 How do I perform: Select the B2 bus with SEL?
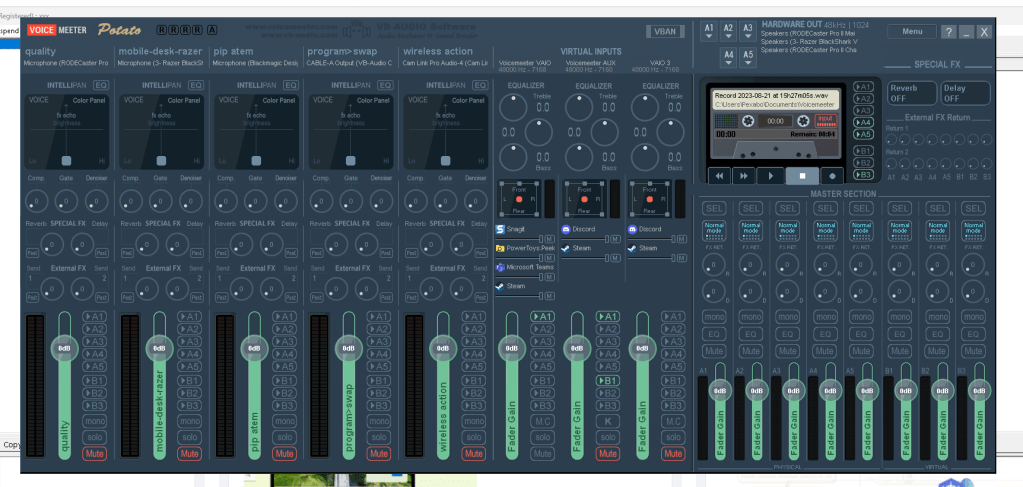coord(938,208)
